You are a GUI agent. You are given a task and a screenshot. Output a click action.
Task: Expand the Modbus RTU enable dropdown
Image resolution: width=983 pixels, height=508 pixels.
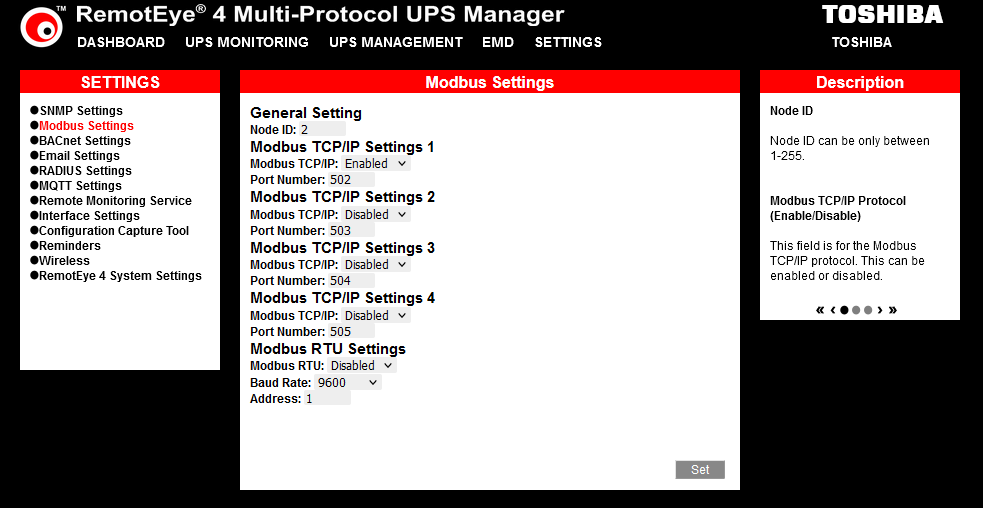point(362,366)
